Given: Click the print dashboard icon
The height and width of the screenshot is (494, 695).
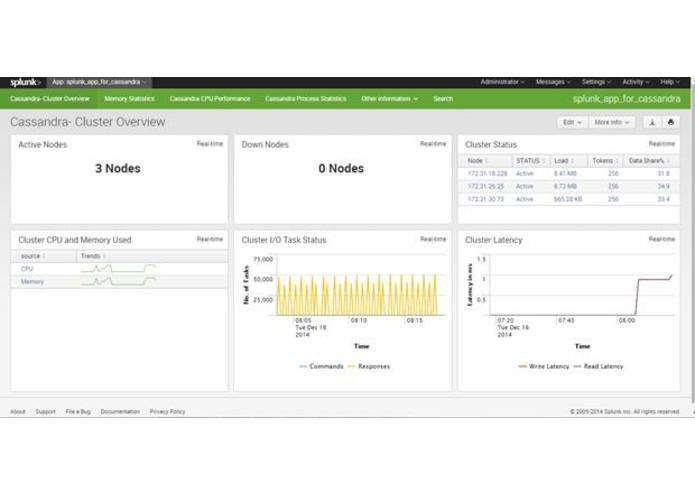Looking at the screenshot, I should point(671,122).
